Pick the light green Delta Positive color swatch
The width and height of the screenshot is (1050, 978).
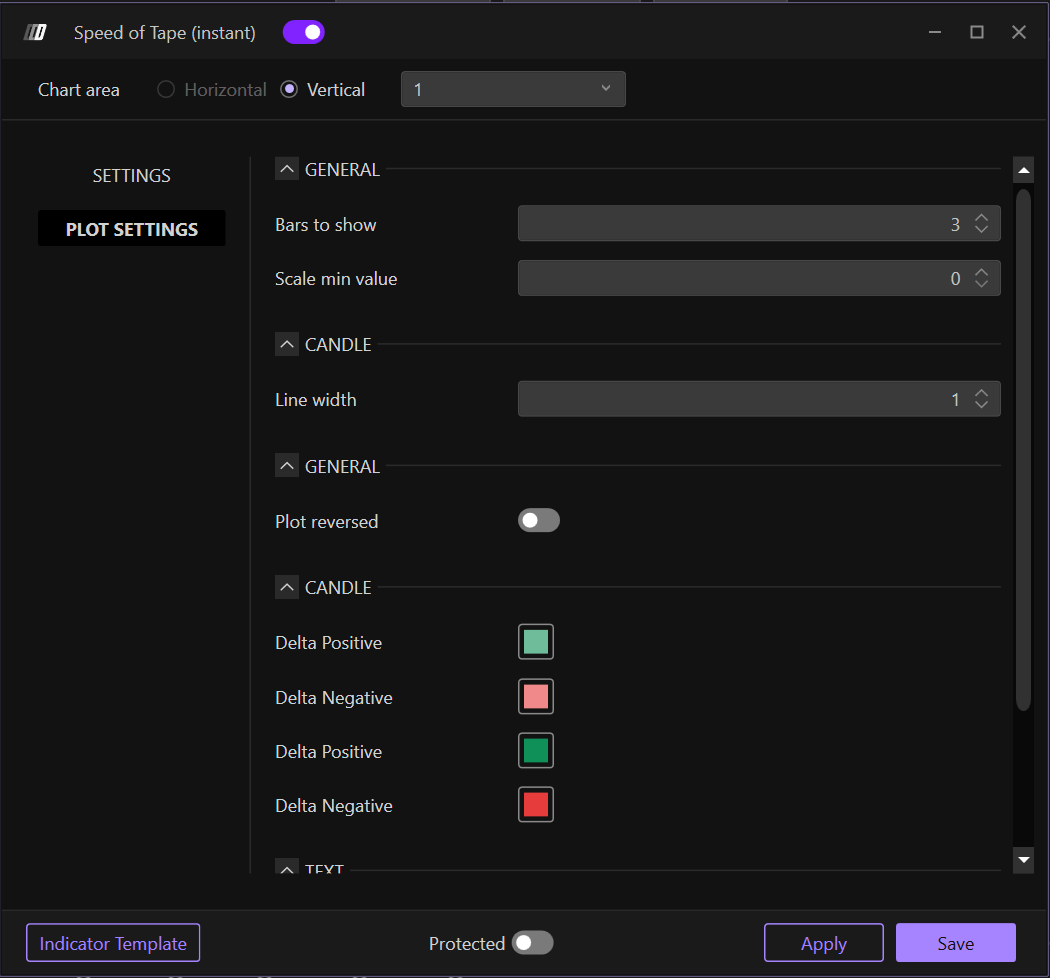[536, 642]
